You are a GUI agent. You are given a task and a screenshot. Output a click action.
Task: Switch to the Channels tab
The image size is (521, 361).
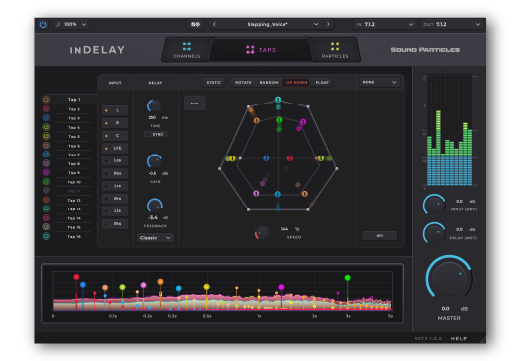point(187,50)
